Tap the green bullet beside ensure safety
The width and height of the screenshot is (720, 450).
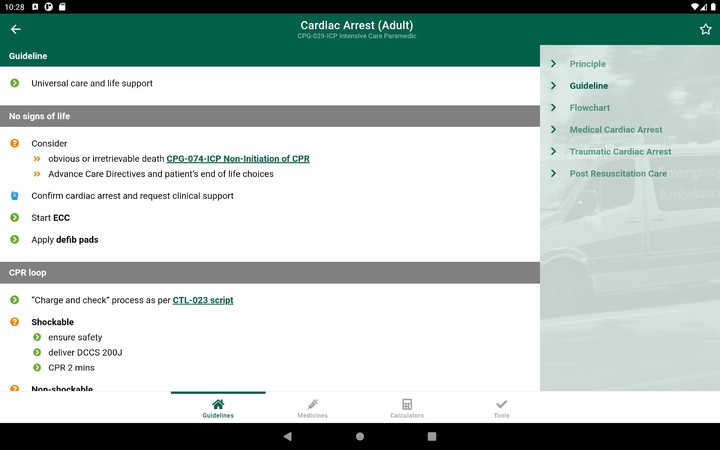(x=37, y=337)
